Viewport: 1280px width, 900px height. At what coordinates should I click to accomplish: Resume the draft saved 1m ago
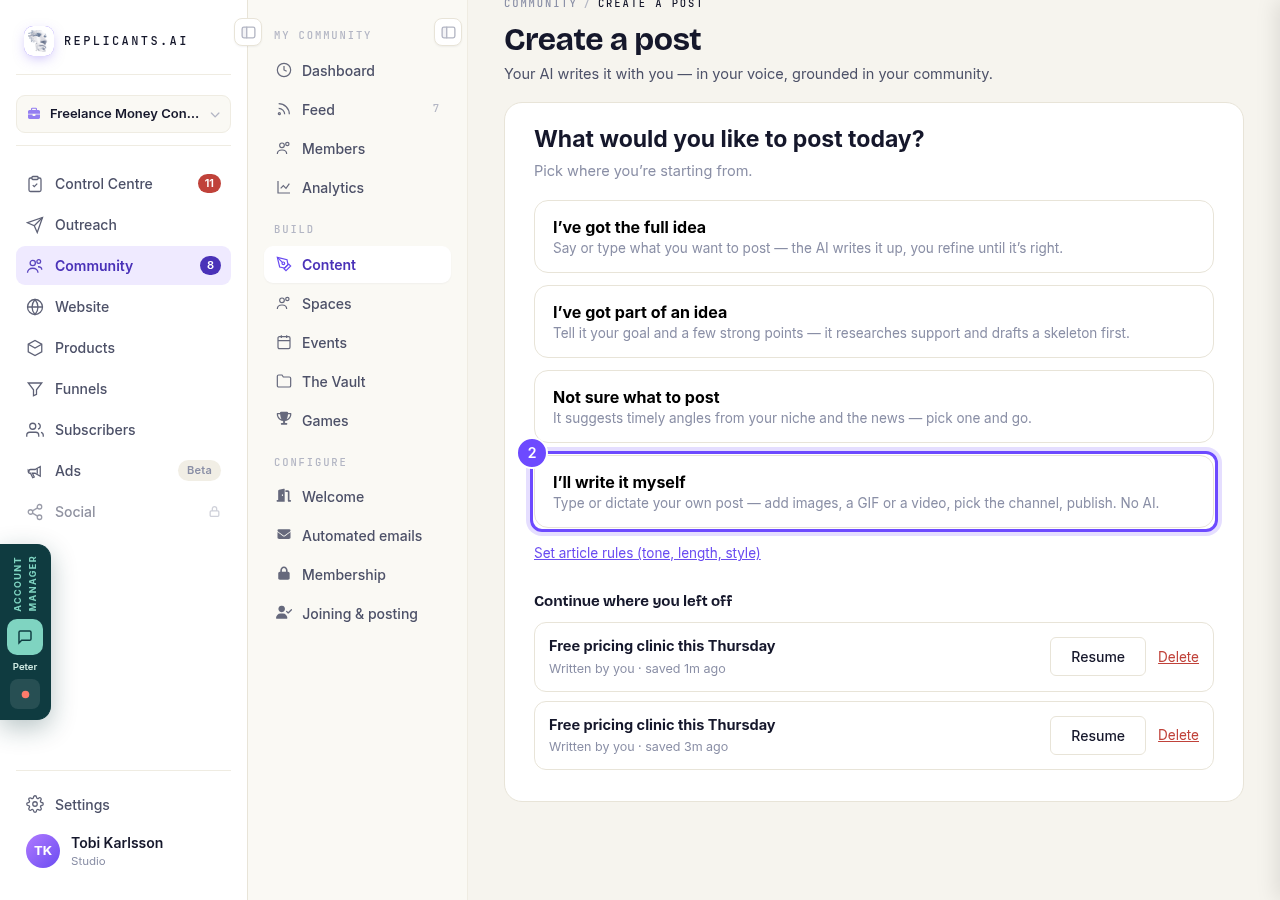pyautogui.click(x=1098, y=657)
